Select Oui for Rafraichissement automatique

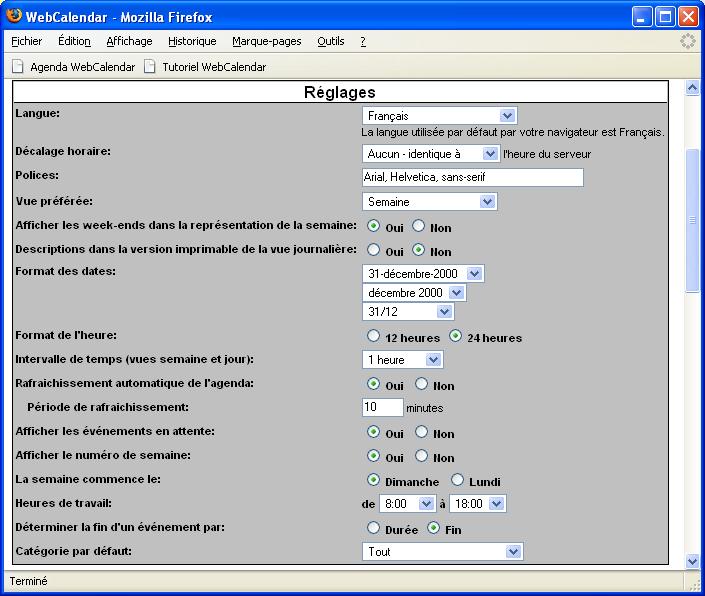373,384
